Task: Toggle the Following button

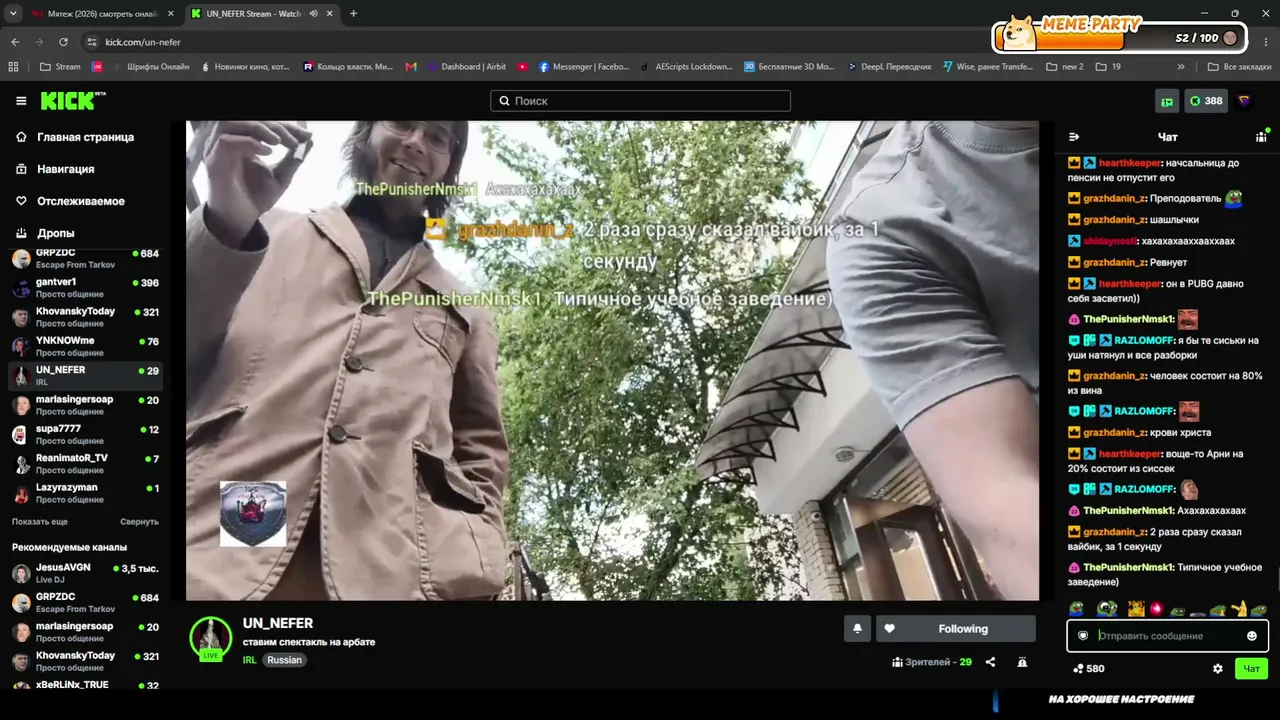Action: click(955, 629)
